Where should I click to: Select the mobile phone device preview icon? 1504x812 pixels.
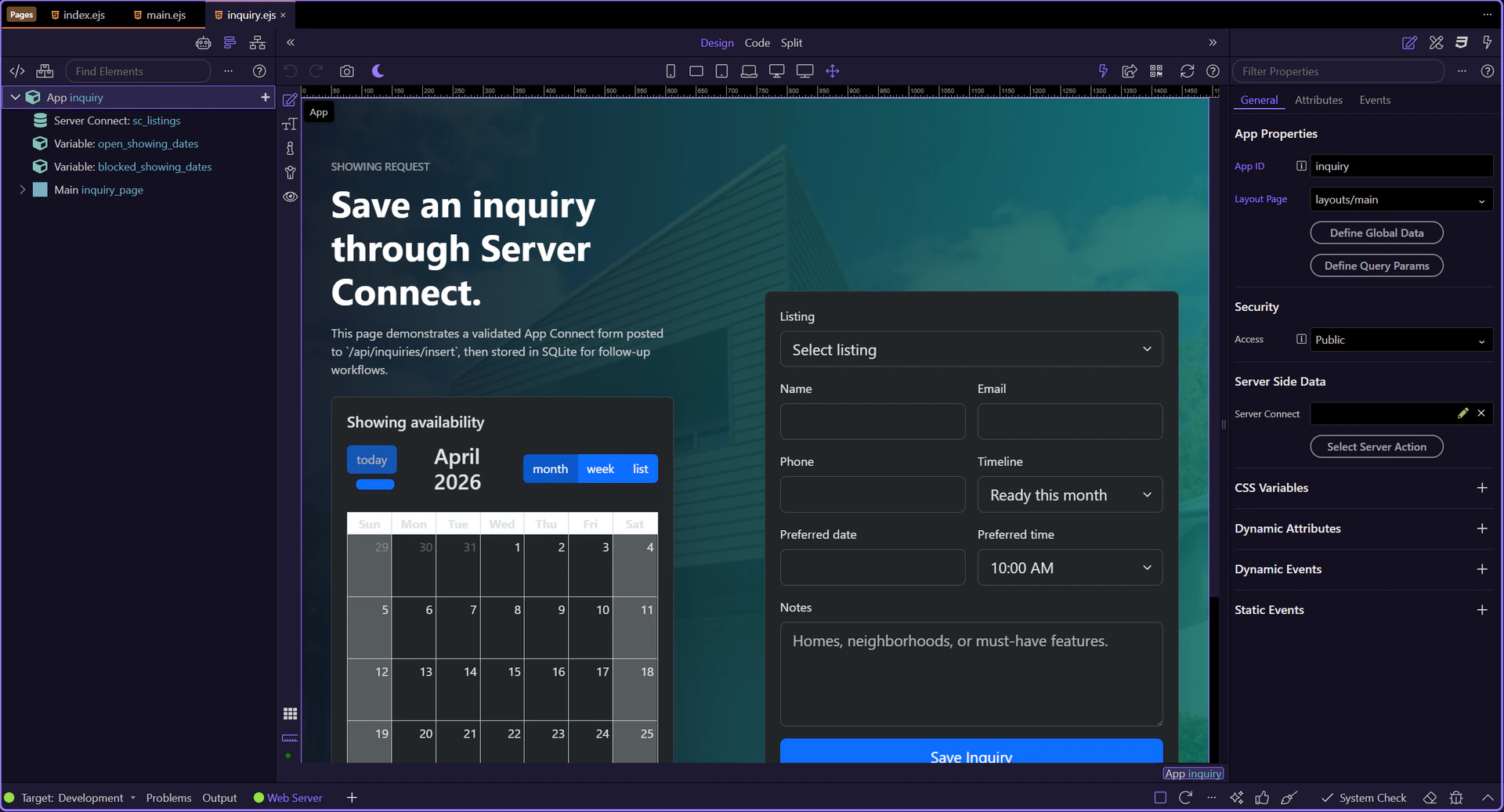pos(671,71)
